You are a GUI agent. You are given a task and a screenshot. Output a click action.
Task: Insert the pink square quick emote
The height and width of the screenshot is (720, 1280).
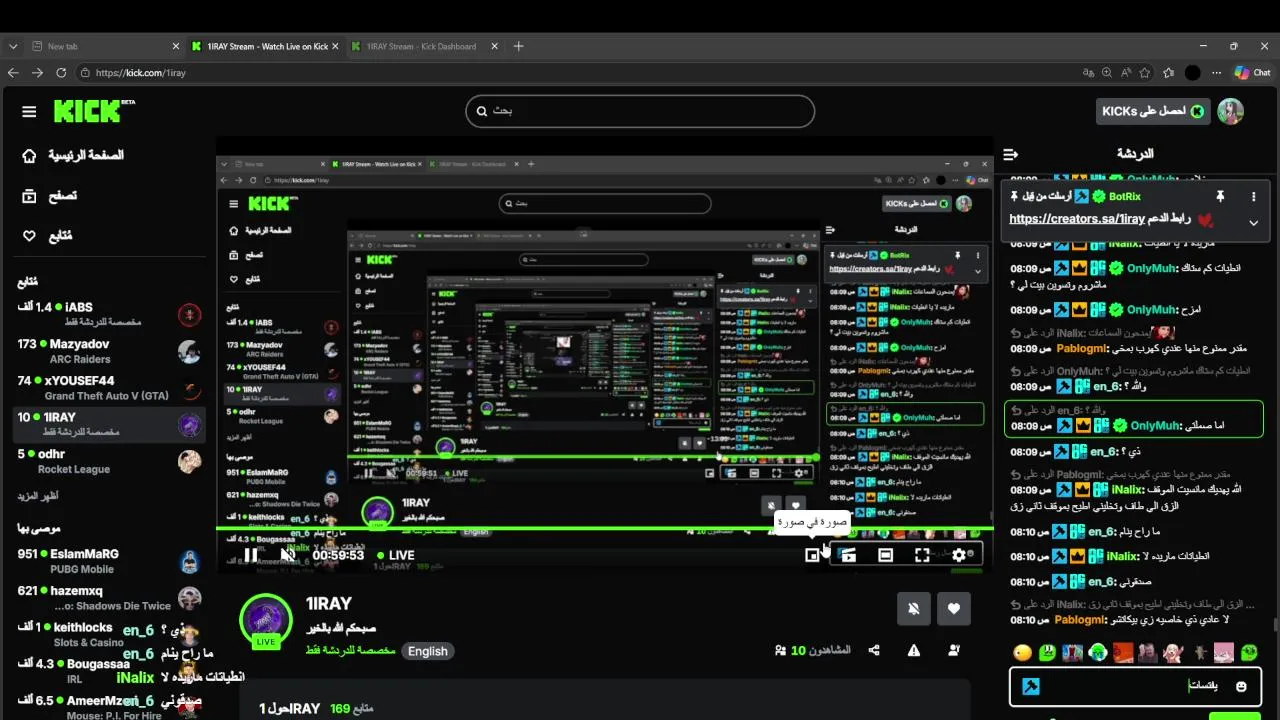pyautogui.click(x=1224, y=653)
